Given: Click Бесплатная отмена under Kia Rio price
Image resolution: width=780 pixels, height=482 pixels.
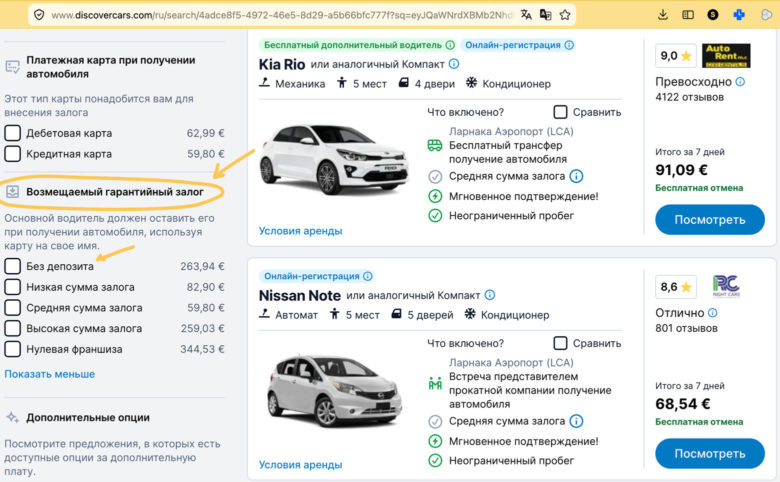Looking at the screenshot, I should (699, 188).
